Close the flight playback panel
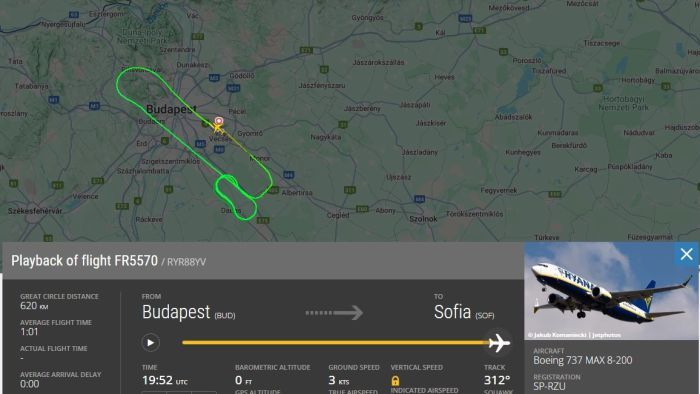The image size is (700, 394). pyautogui.click(x=687, y=254)
